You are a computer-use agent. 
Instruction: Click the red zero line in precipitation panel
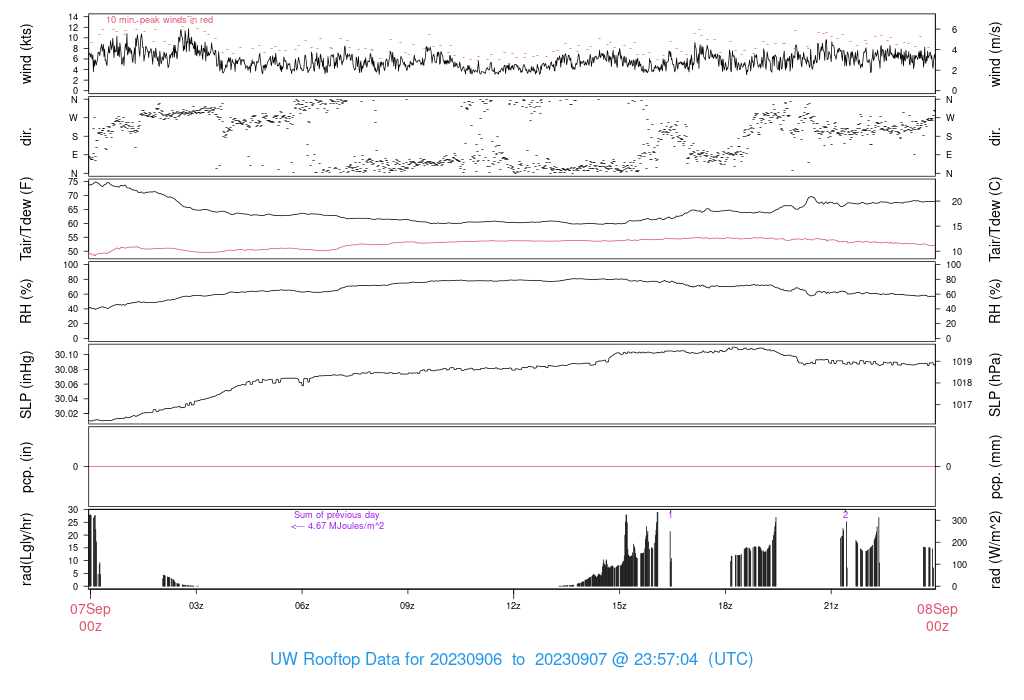[512, 467]
